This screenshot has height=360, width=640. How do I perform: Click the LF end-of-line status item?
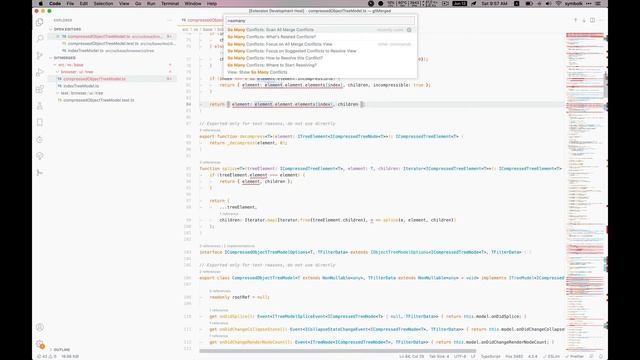coord(473,356)
